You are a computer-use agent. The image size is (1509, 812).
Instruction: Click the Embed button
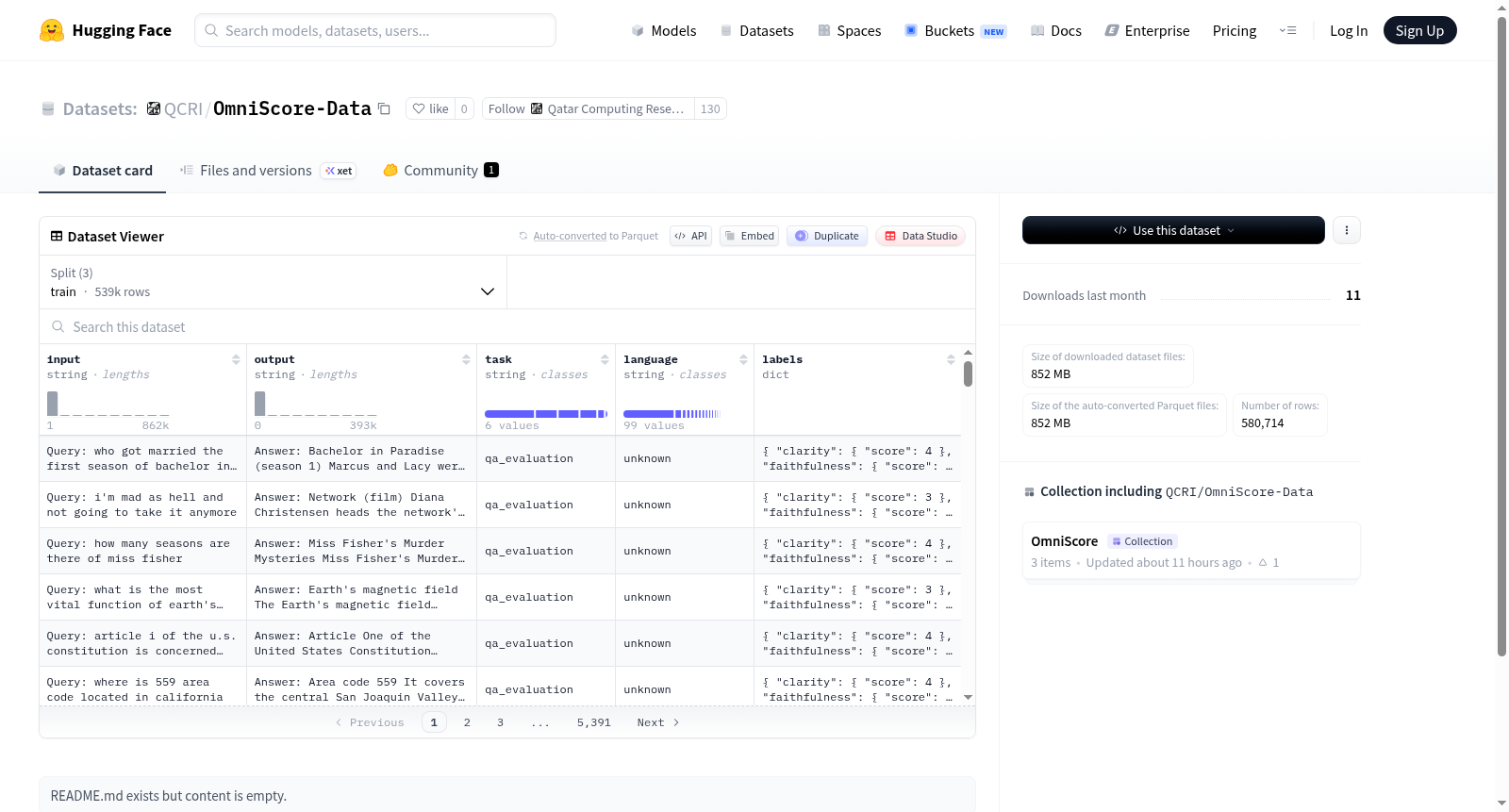[749, 236]
